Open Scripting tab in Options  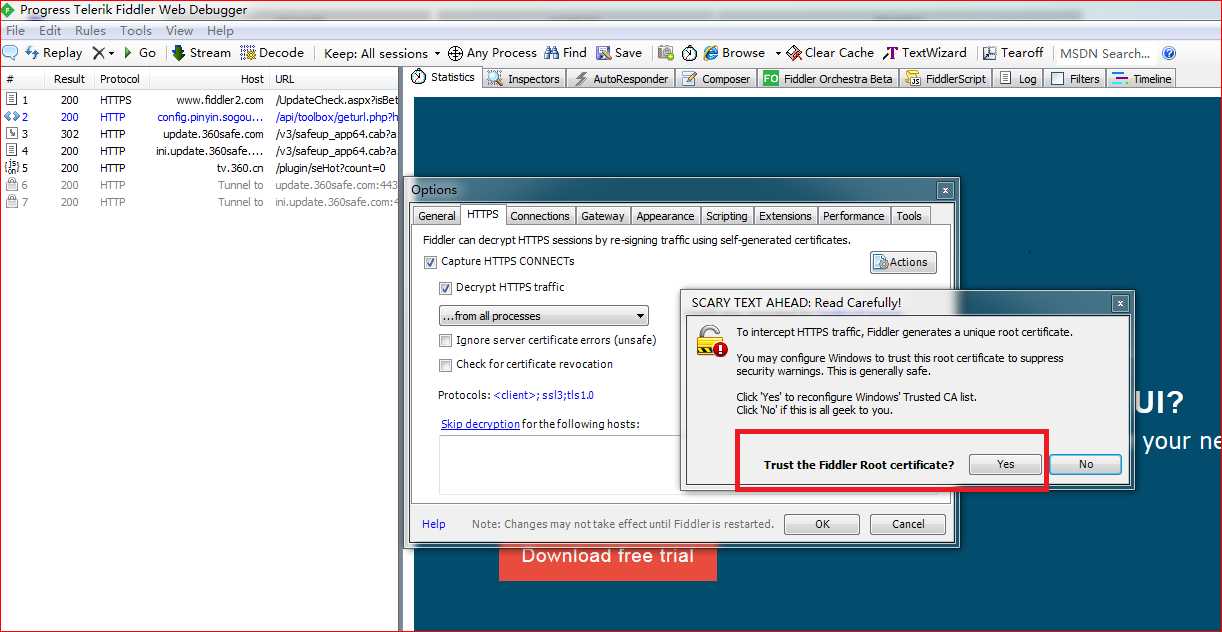click(727, 216)
